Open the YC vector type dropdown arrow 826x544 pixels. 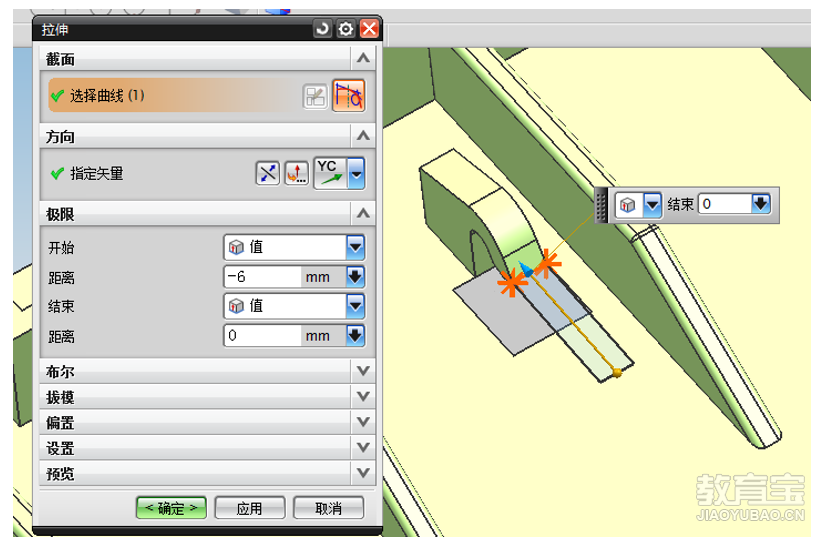(357, 173)
